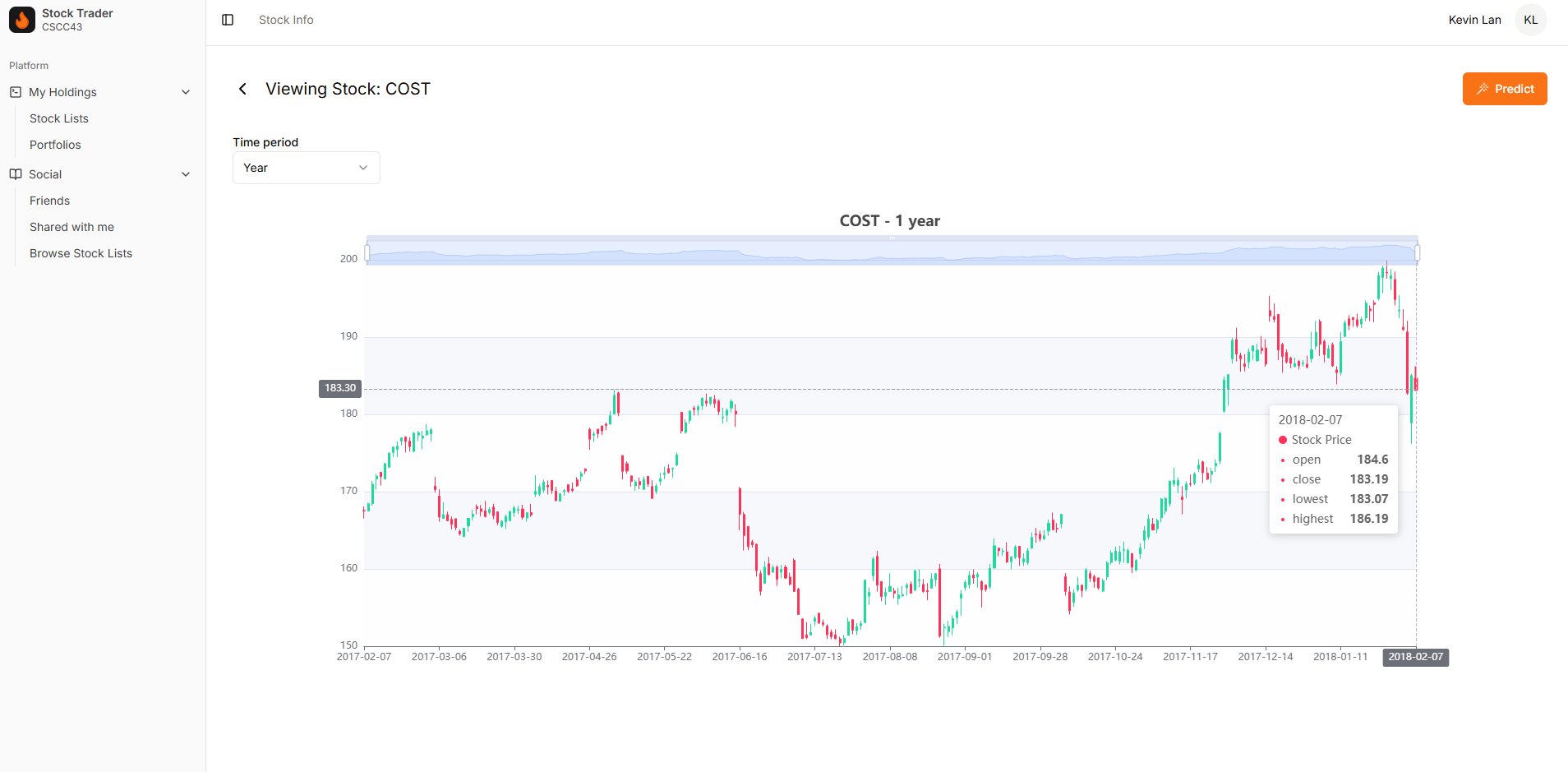
Task: Click Kevin Lan in the top bar
Action: 1474,19
